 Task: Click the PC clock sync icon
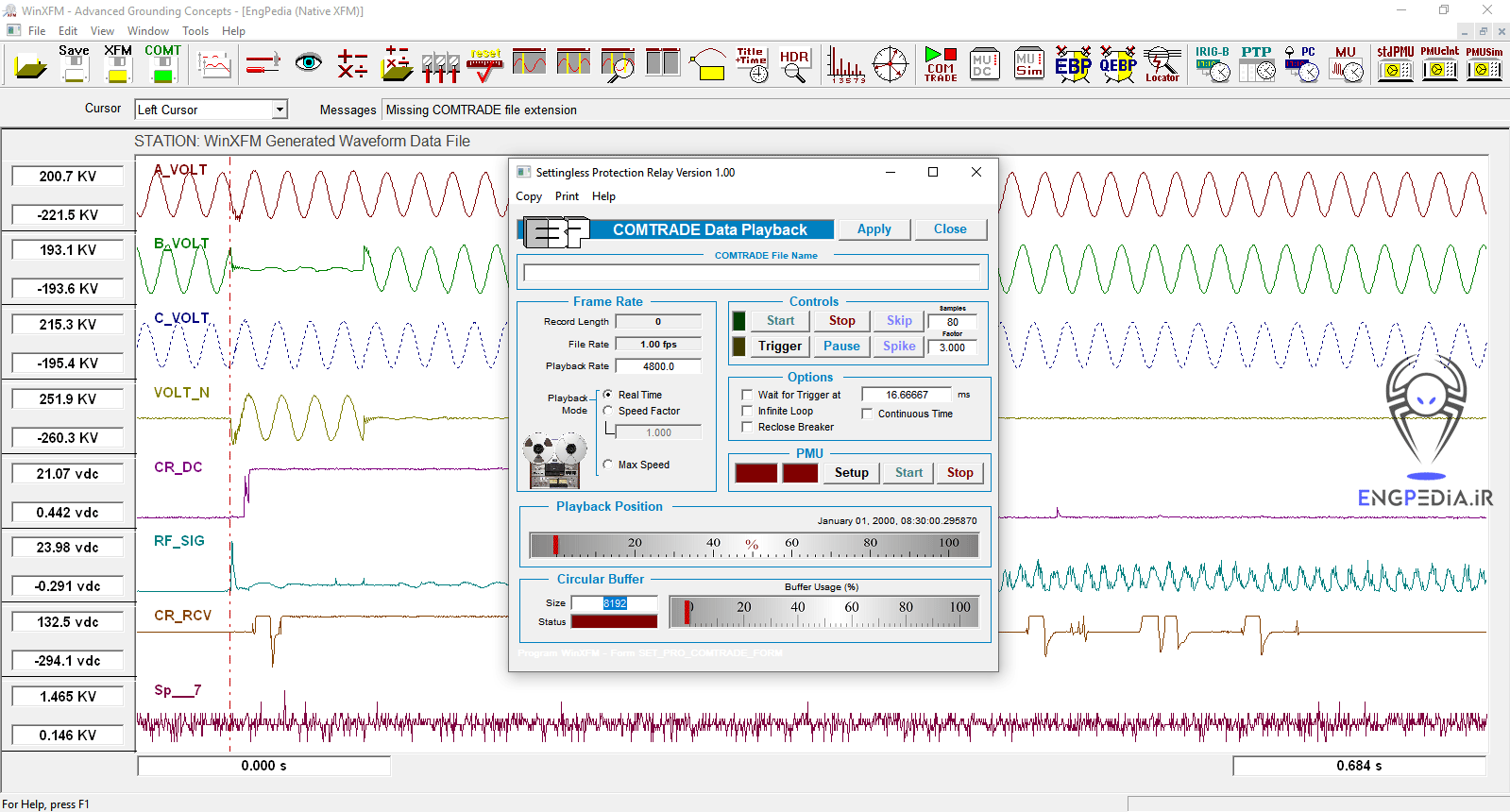(1301, 64)
